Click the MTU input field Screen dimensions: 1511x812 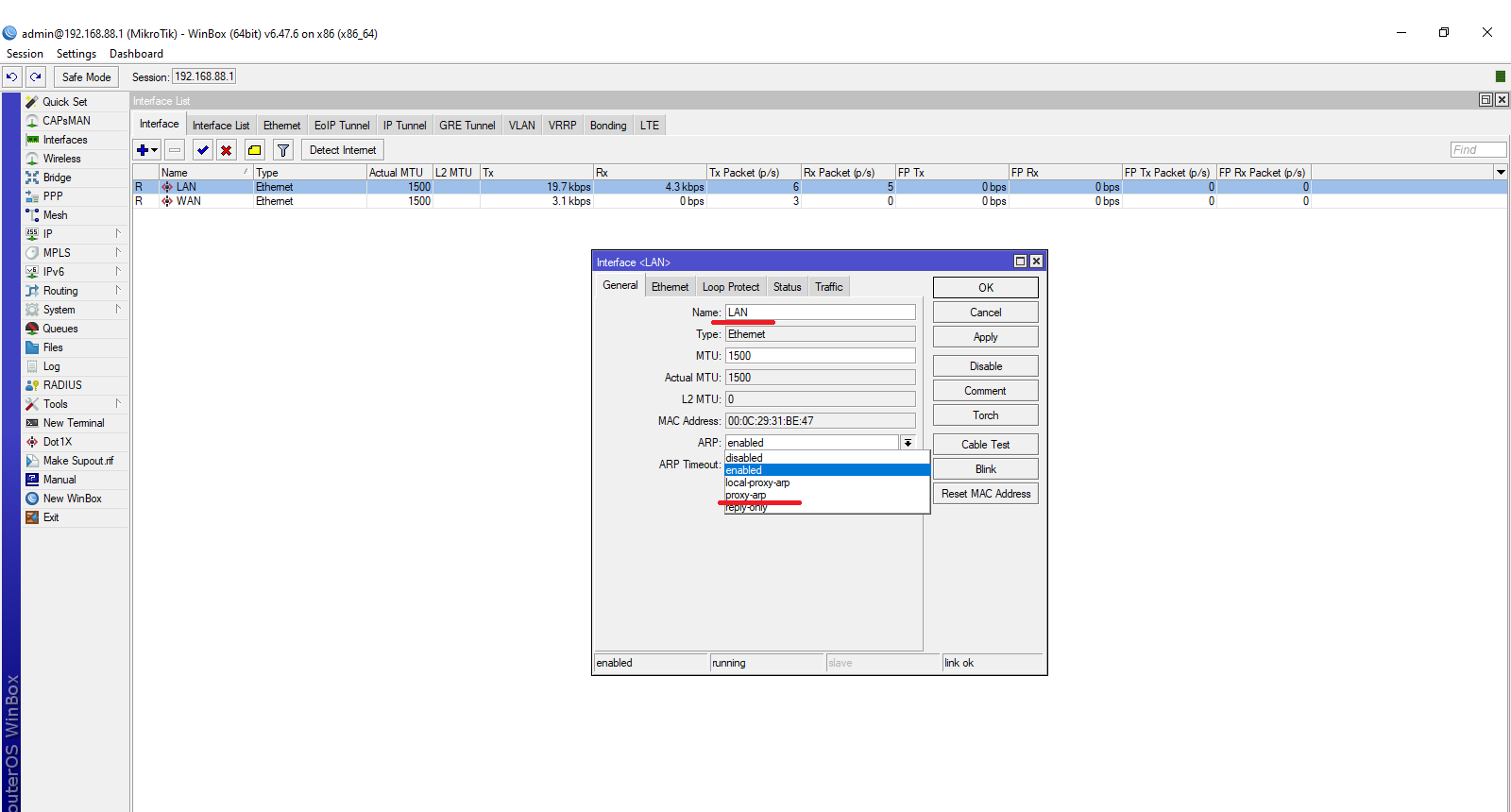coord(820,356)
